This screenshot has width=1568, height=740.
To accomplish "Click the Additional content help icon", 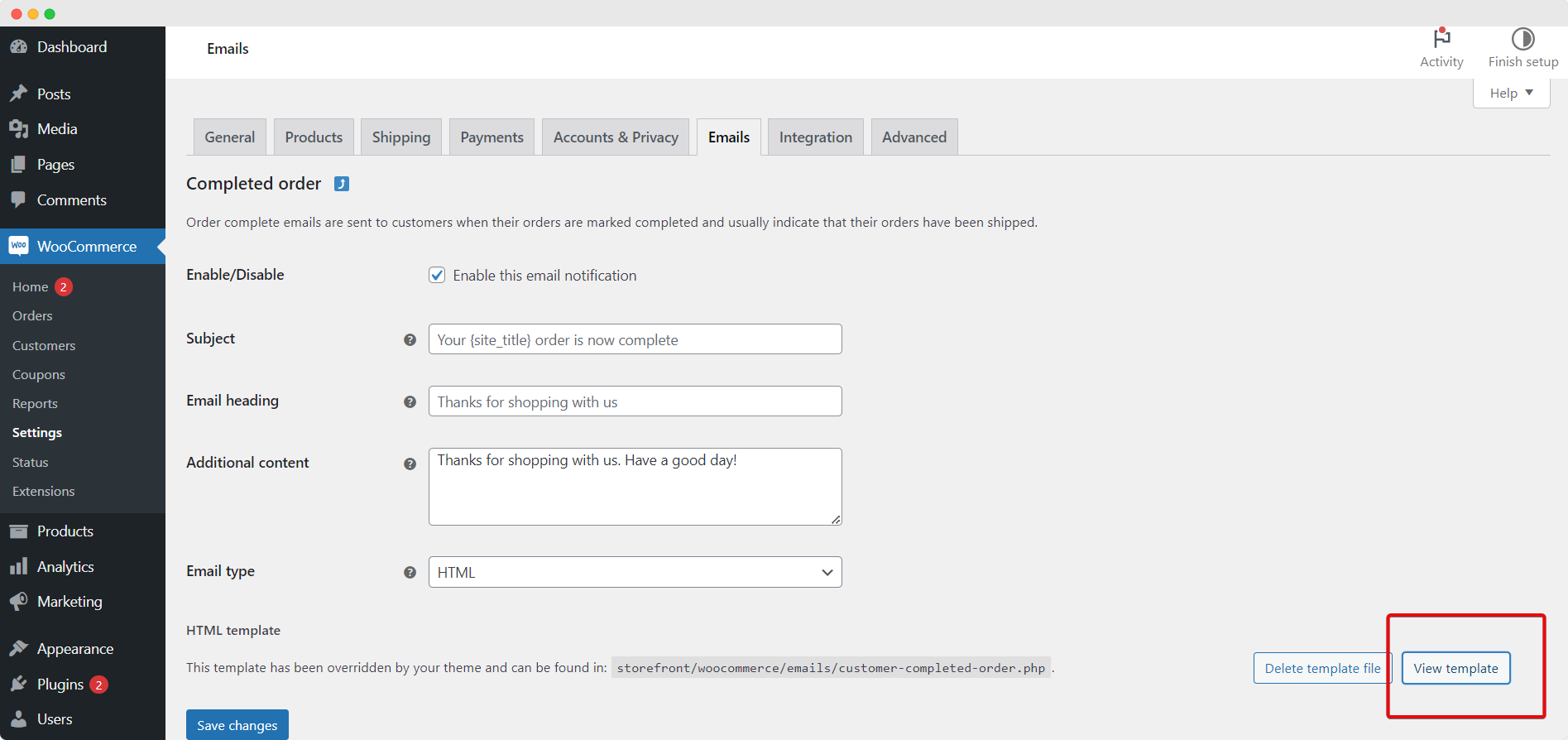I will [x=410, y=464].
